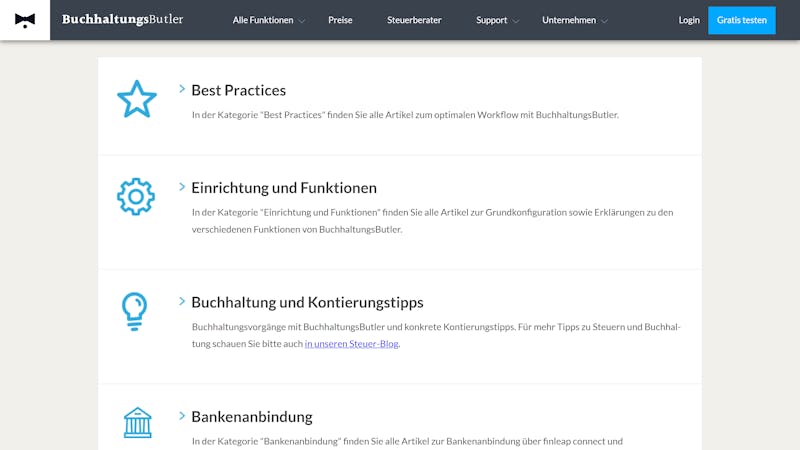Open the star icon for Best Practices
The height and width of the screenshot is (450, 800).
point(137,99)
